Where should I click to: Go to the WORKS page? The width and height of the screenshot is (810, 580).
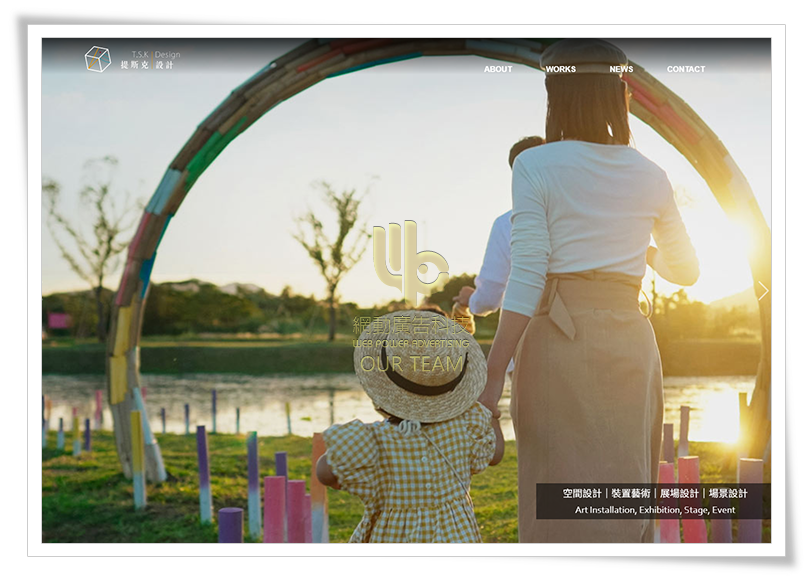tap(560, 69)
